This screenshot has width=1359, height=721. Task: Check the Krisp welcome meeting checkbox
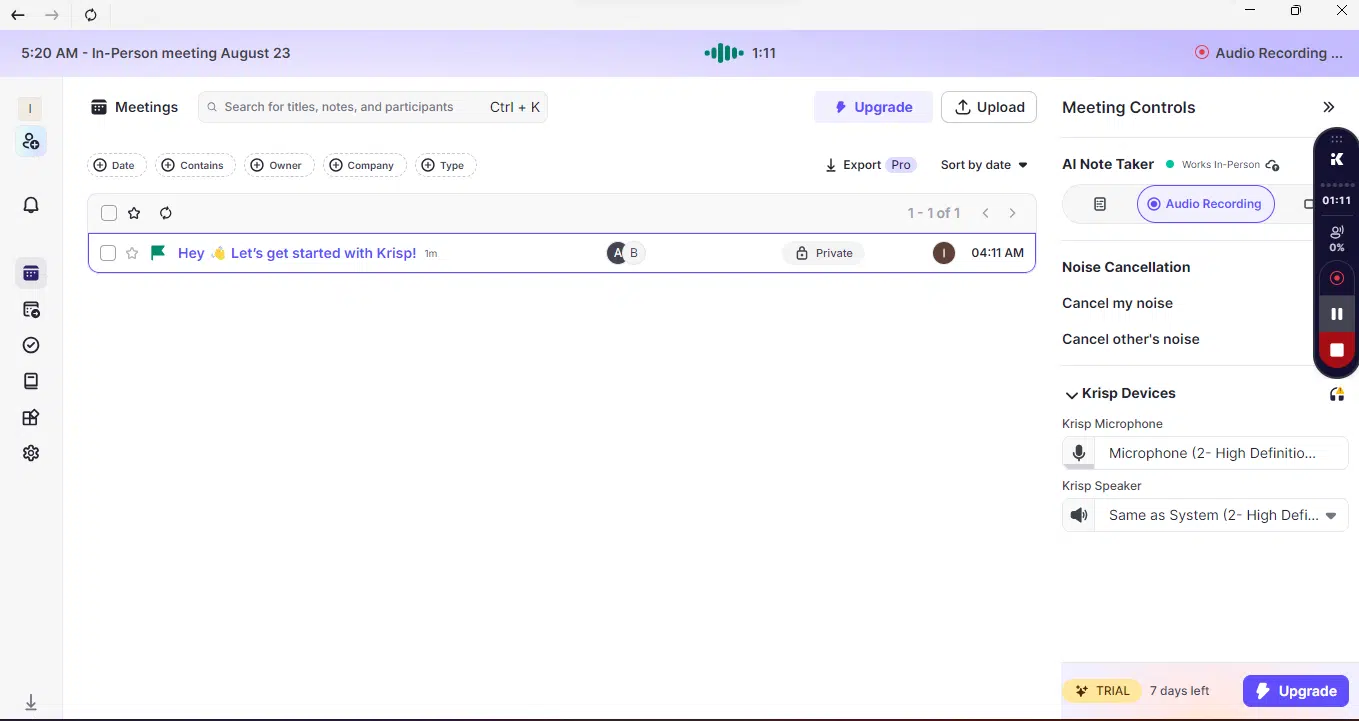(108, 253)
